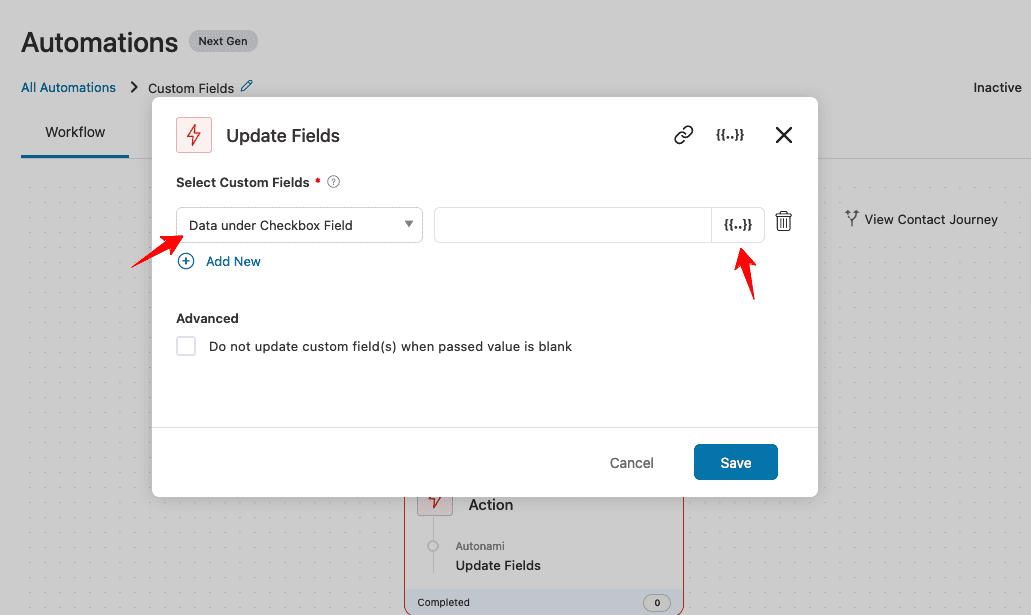The height and width of the screenshot is (615, 1031).
Task: Expand the custom field selector arrow
Action: point(410,224)
